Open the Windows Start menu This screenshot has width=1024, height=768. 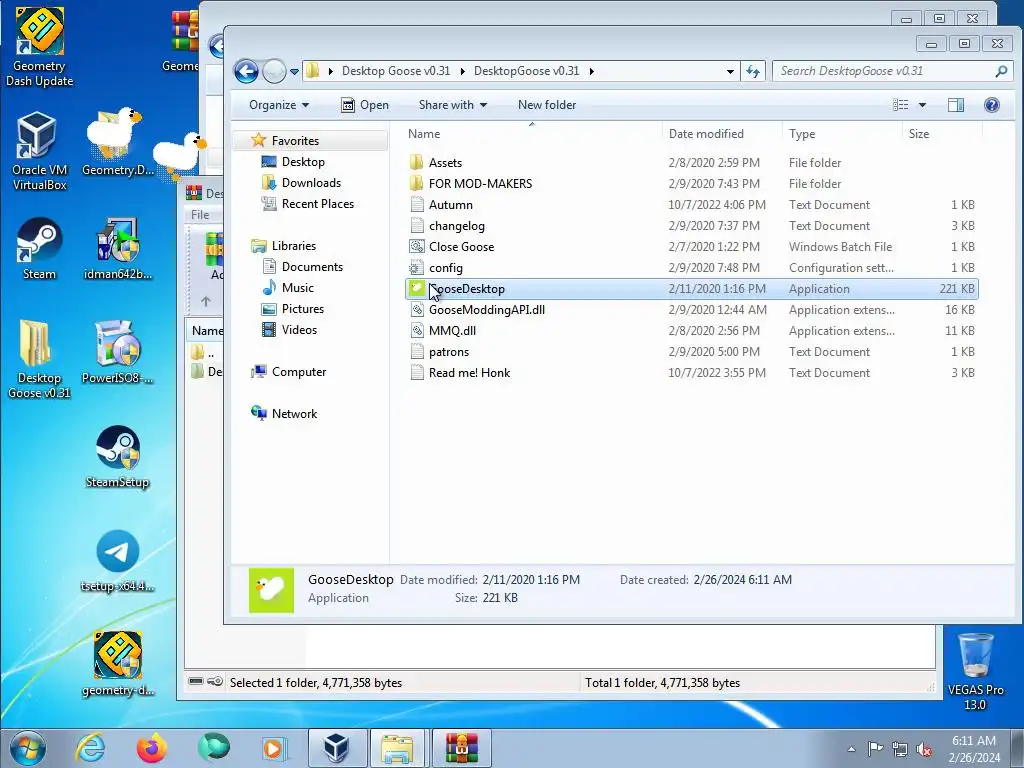(27, 748)
